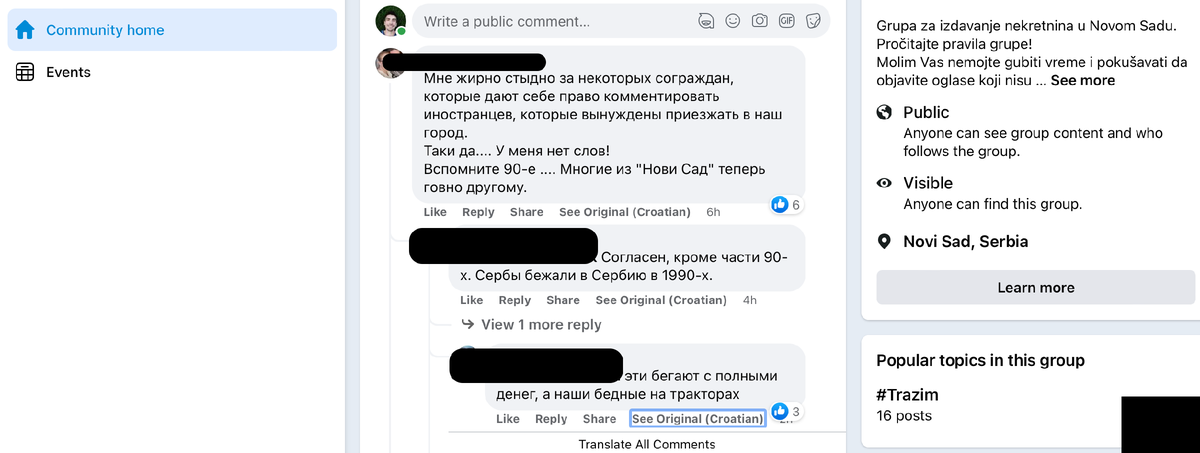Click the like reaction icon showing 3
Viewport: 1200px width, 453px height.
[x=780, y=412]
